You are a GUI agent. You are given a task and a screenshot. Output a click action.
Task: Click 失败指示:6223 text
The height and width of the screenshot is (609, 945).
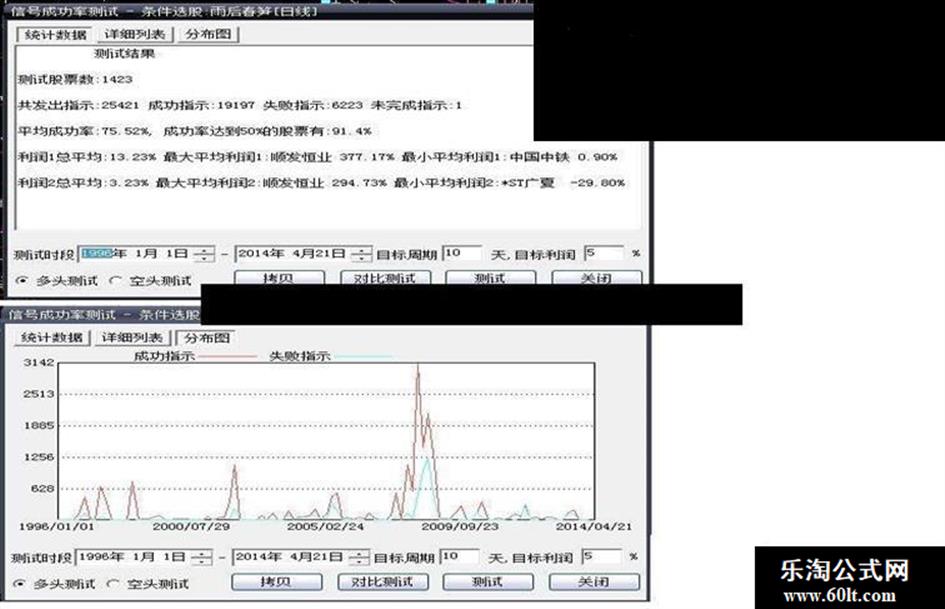pos(313,105)
